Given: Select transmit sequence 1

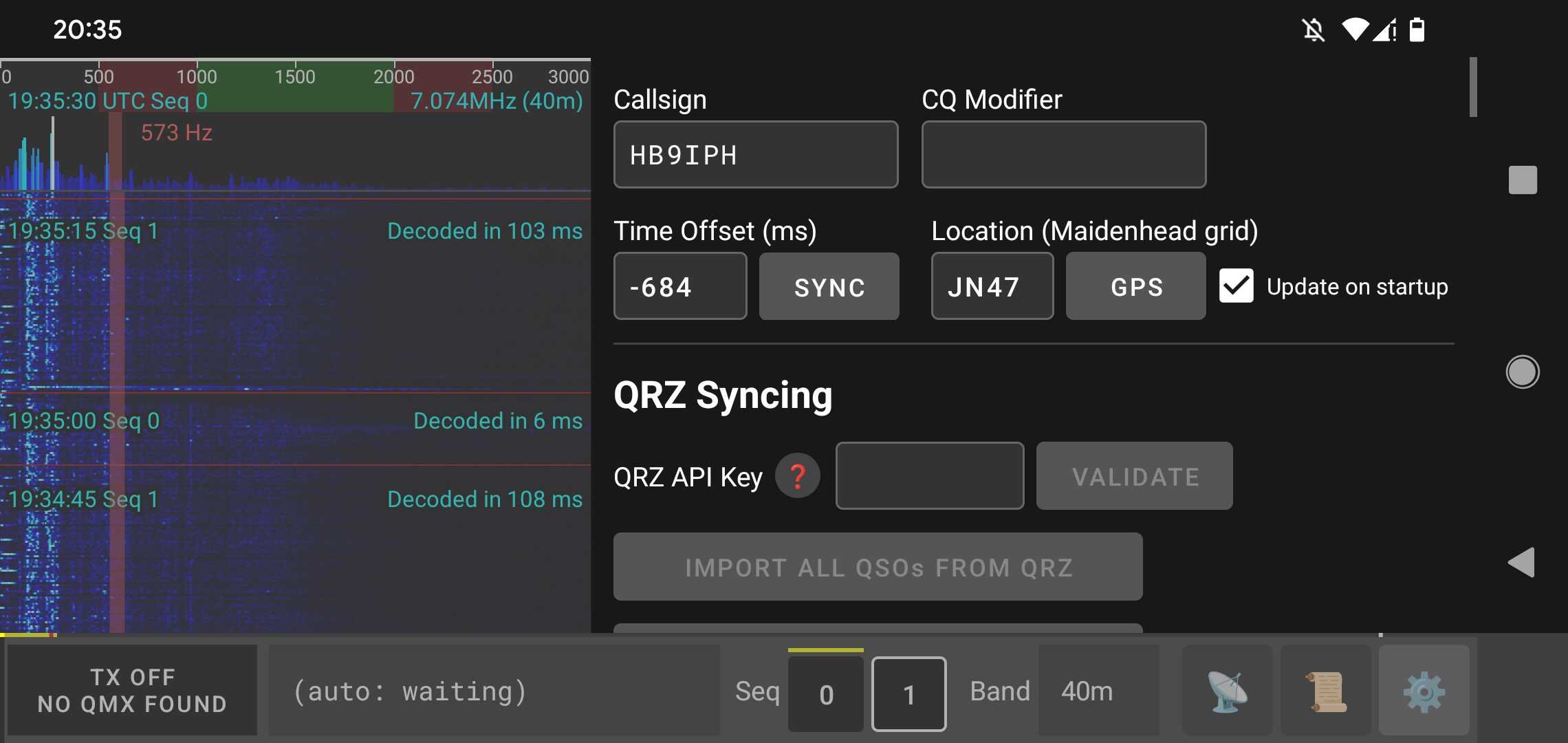Looking at the screenshot, I should tap(908, 693).
